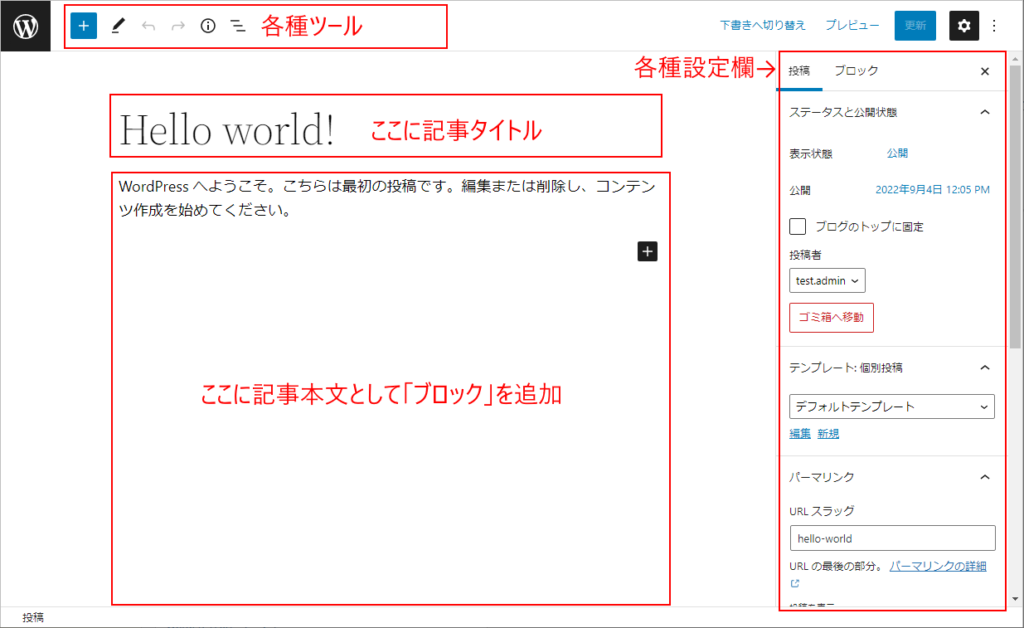Switch to the ブロック tab
1024x628 pixels.
coord(856,71)
